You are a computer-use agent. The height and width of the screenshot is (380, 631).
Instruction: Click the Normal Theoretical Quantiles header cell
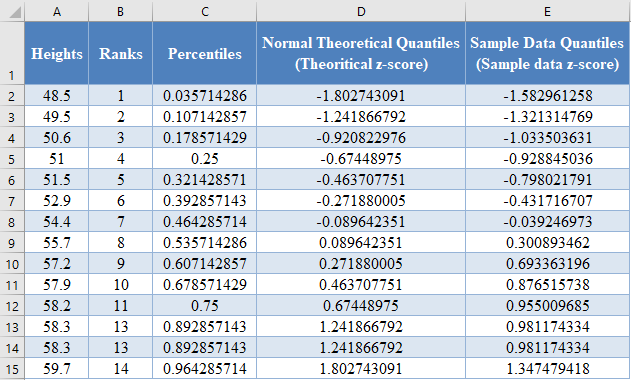tap(361, 53)
